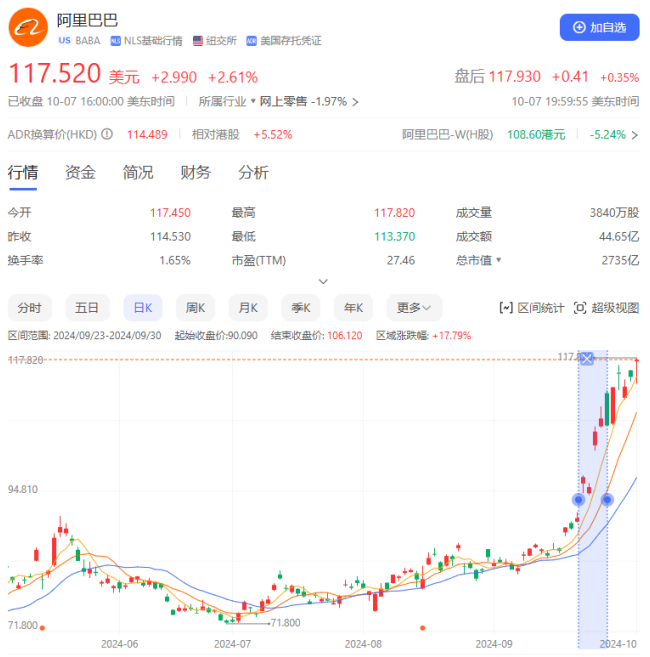
Task: Click the 纽交所 flag icon
Action: coord(198,41)
